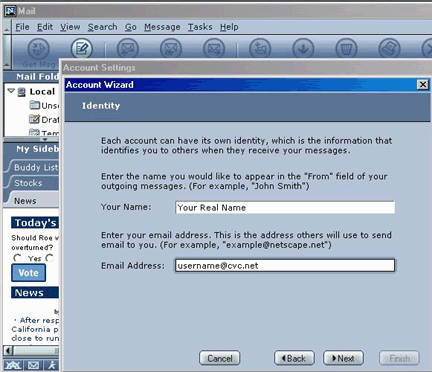Open the Edit menu
Image resolution: width=432 pixels, height=372 pixels.
(x=45, y=27)
